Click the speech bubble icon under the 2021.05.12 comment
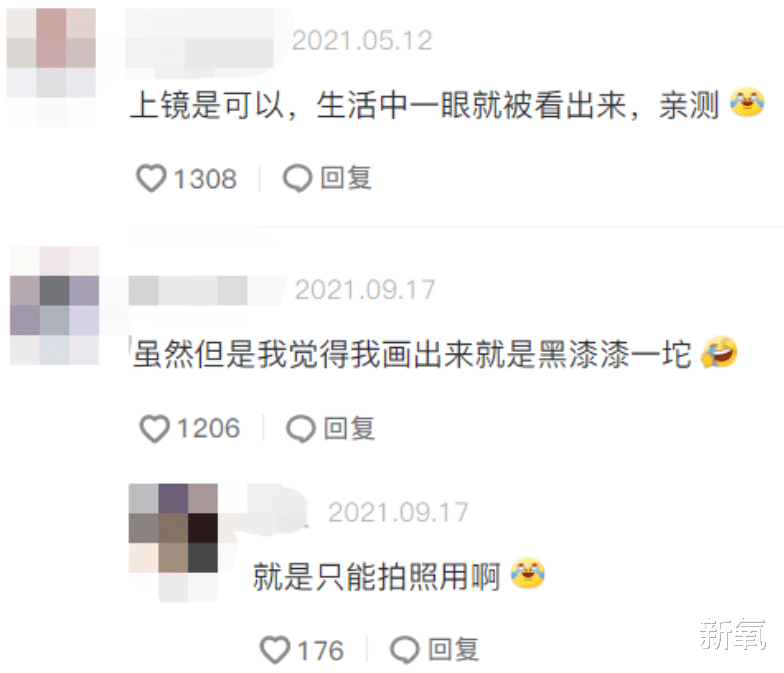Image resolution: width=784 pixels, height=673 pixels. [298, 178]
